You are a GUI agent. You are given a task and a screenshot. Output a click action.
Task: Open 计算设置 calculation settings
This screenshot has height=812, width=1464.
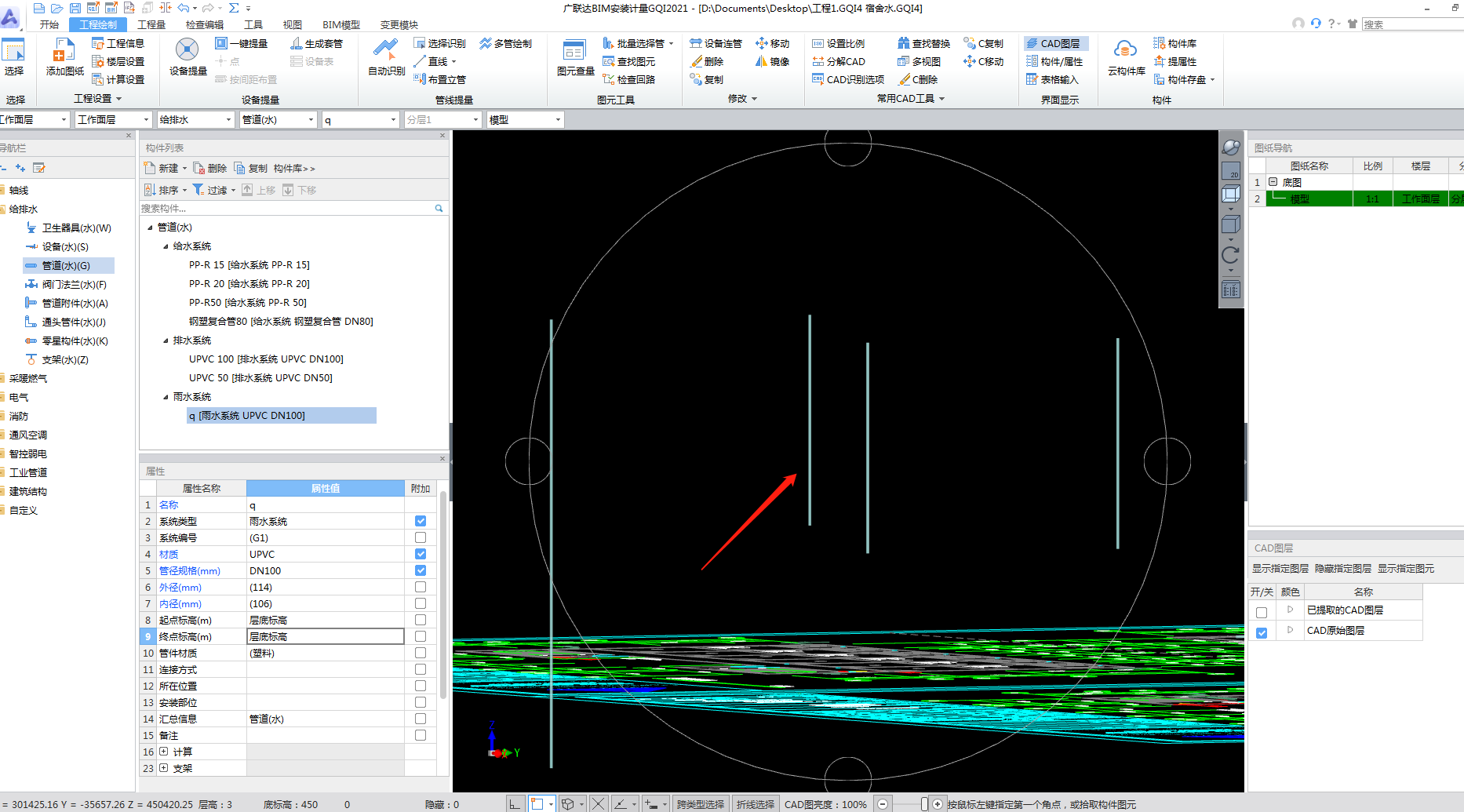coord(118,79)
